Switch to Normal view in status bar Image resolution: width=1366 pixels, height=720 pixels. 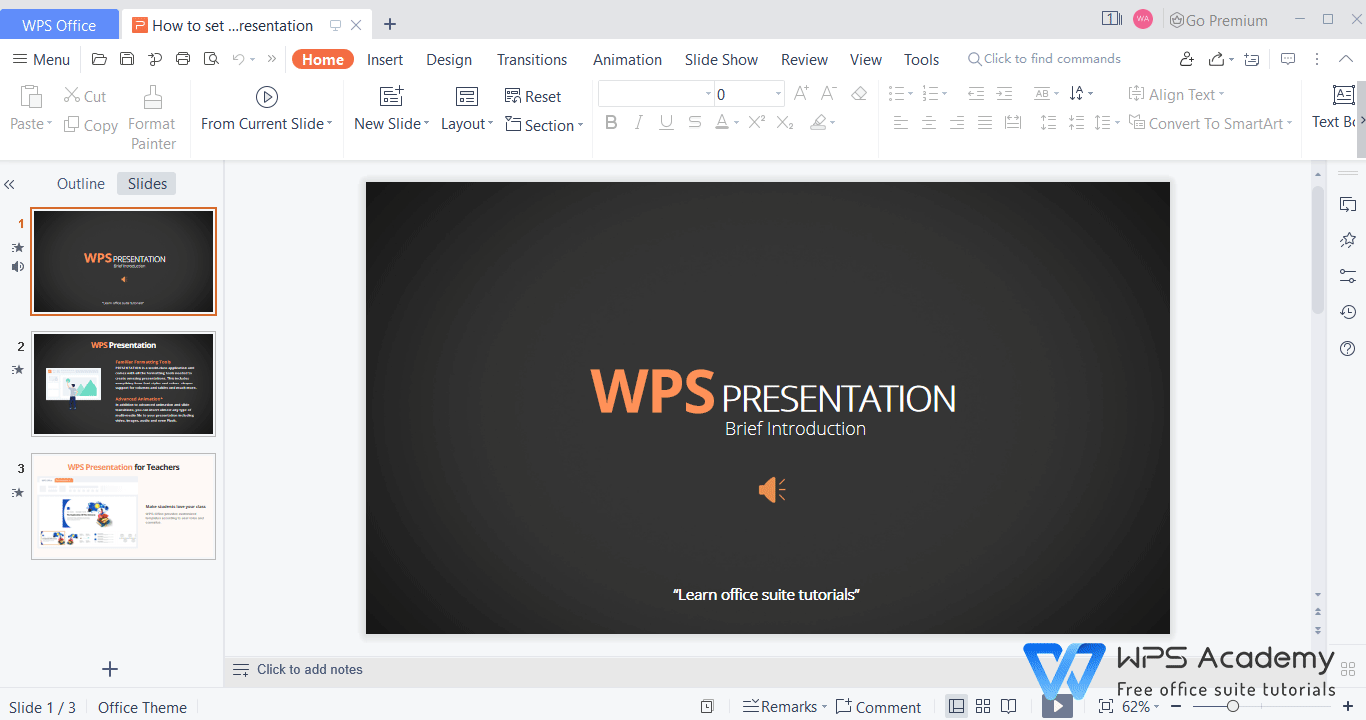click(x=957, y=707)
